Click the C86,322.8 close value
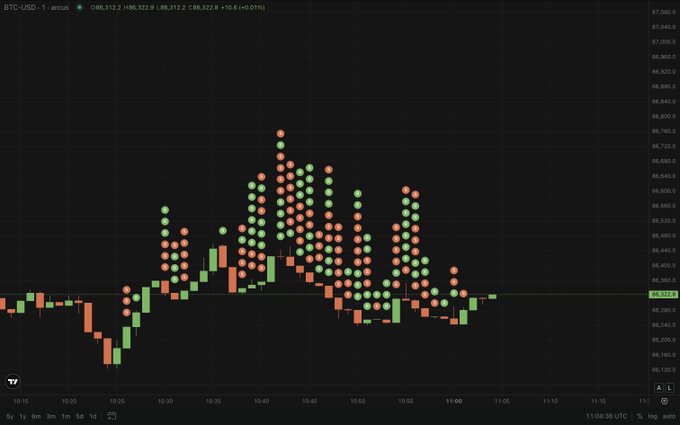Image resolution: width=680 pixels, height=425 pixels. coord(203,7)
